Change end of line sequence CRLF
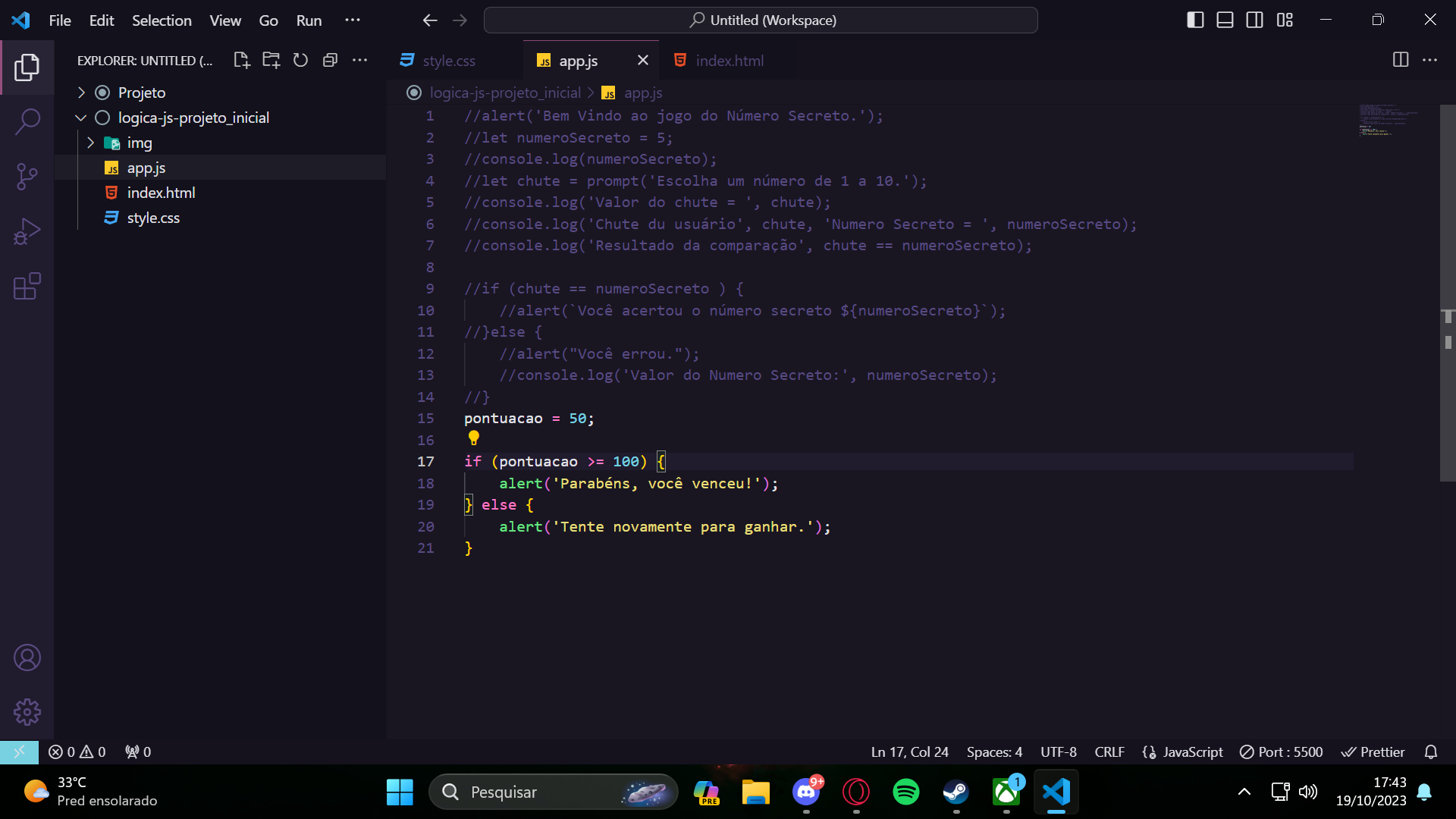This screenshot has height=819, width=1456. (x=1109, y=752)
